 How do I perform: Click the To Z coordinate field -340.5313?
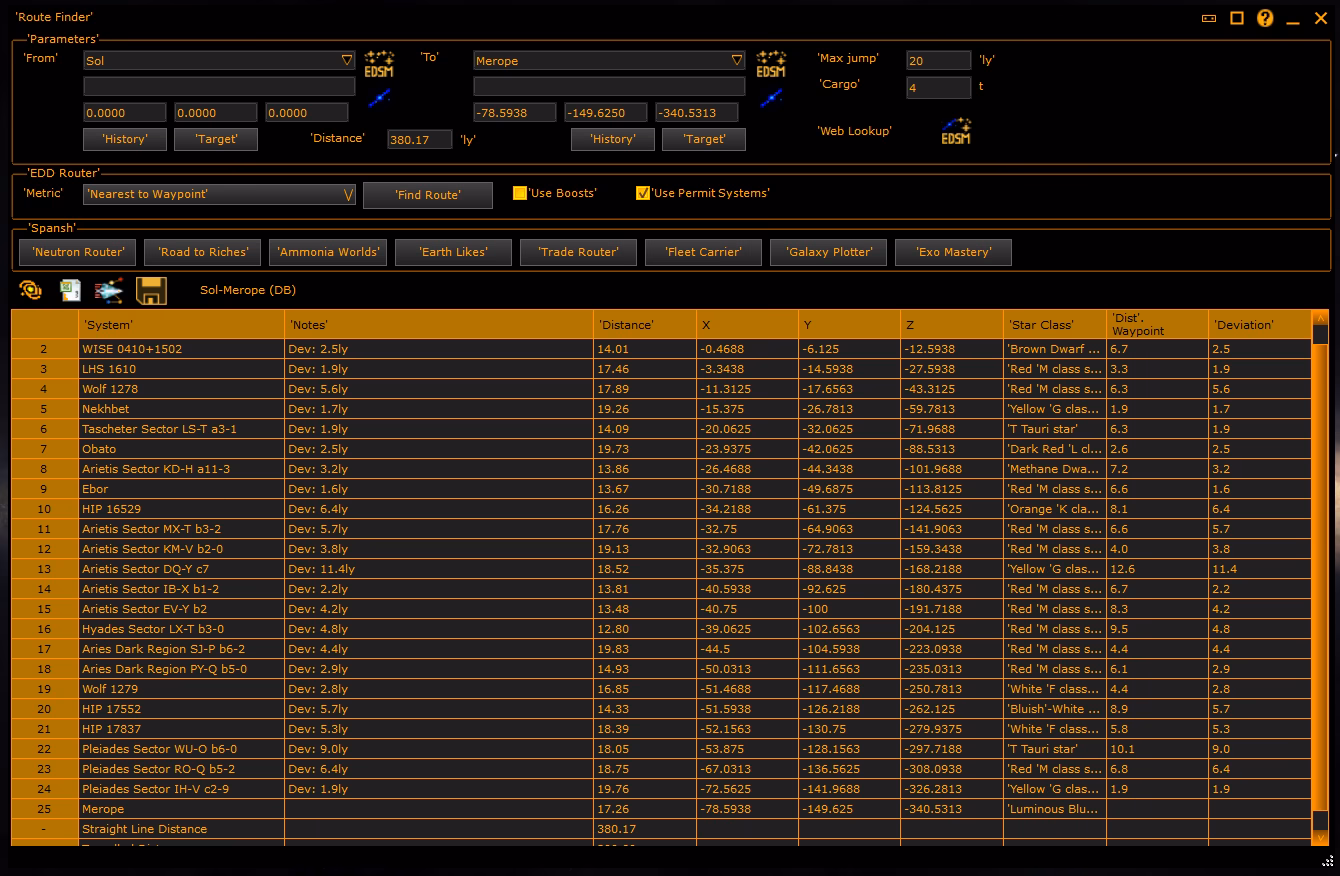pos(697,113)
